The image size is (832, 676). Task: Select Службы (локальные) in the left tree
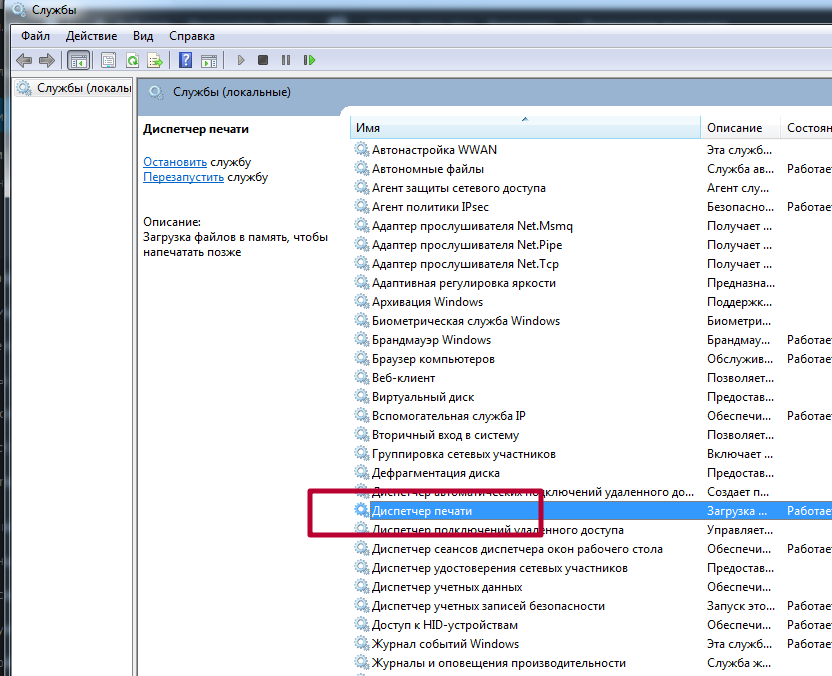tap(73, 88)
